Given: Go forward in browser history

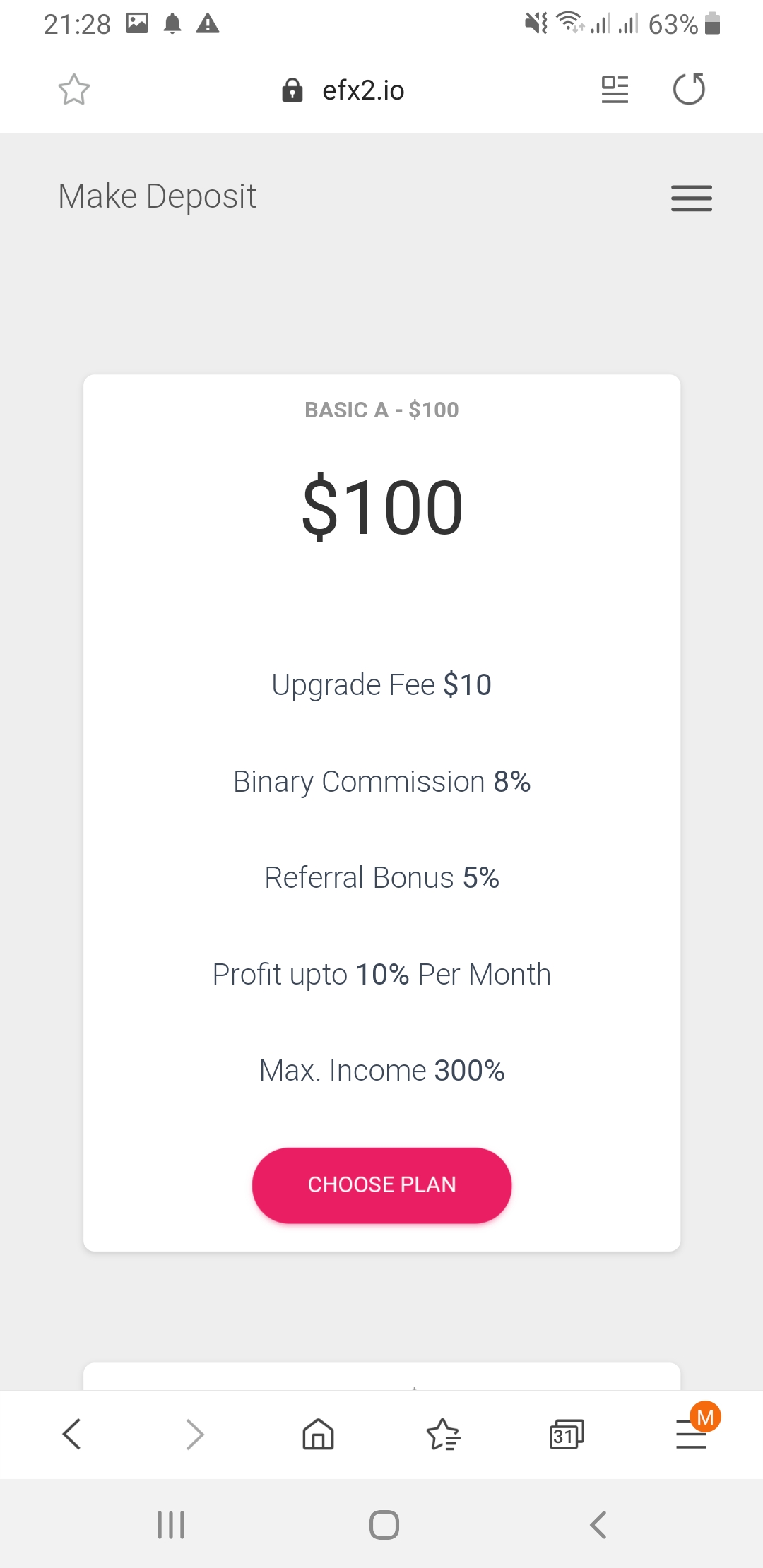Looking at the screenshot, I should click(x=195, y=1434).
